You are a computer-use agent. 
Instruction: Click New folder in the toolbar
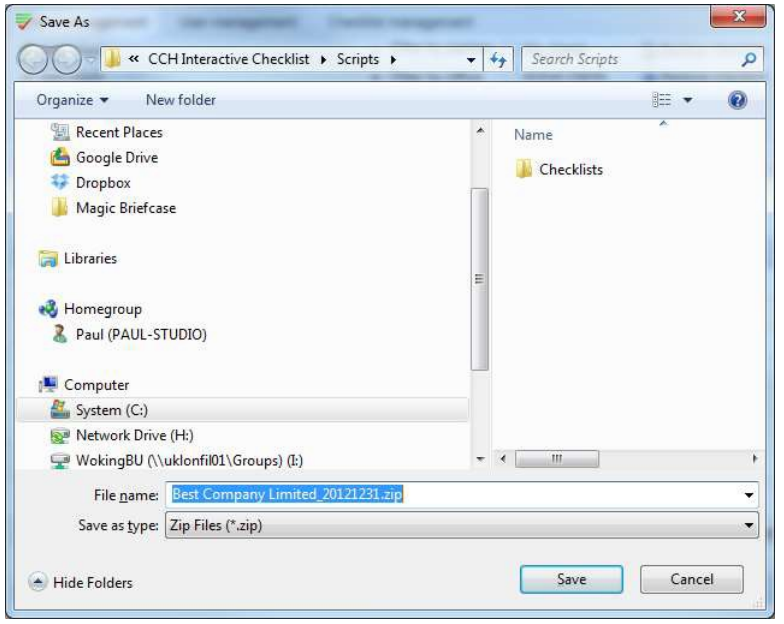click(x=180, y=100)
